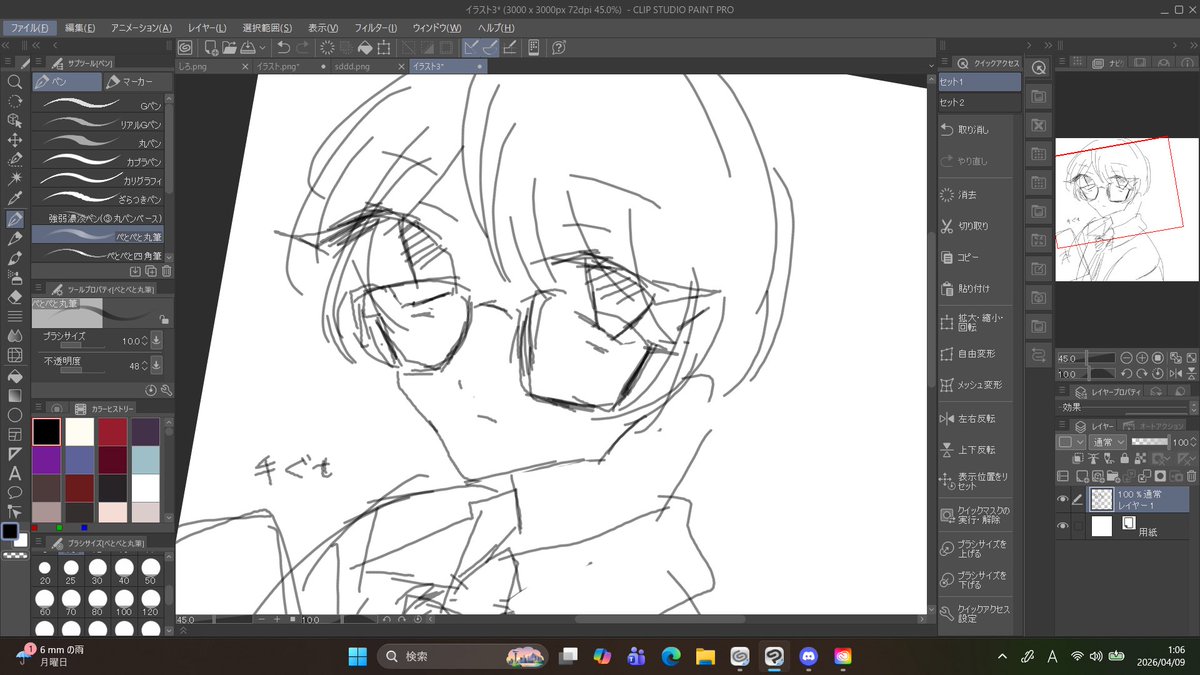Screen dimensions: 1200x675
Task: Hide the 用紙 paper layer eye icon
Action: tap(1062, 526)
